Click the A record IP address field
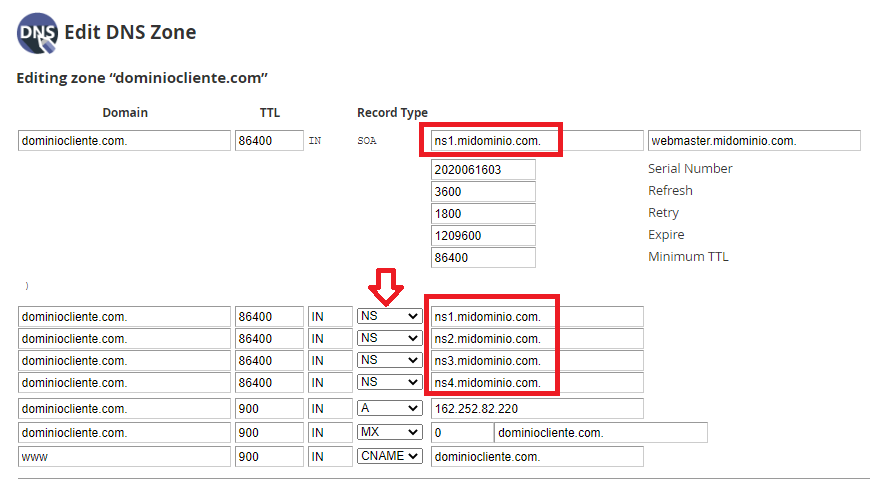 [537, 409]
